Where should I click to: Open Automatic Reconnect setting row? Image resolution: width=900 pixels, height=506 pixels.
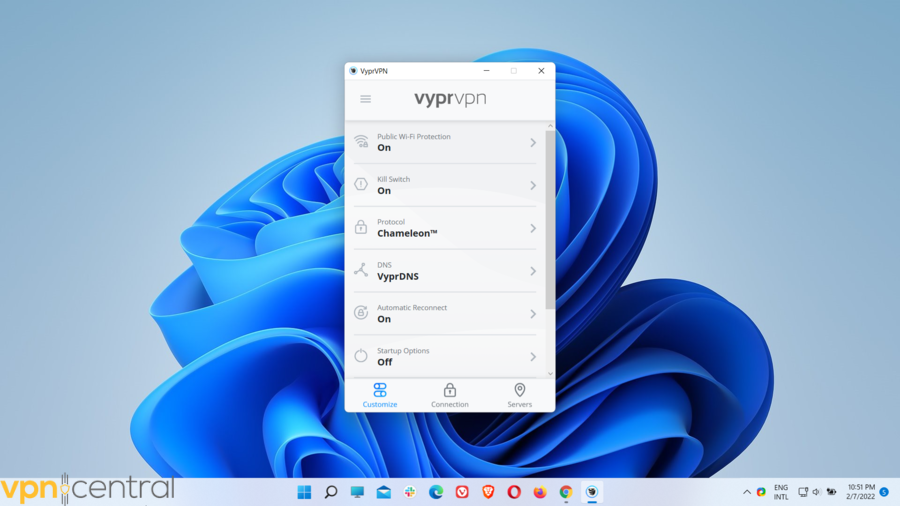[x=445, y=314]
